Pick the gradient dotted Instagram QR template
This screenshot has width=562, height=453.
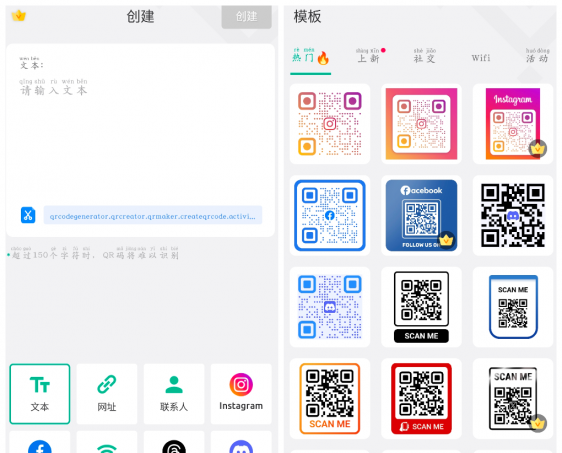[x=330, y=124]
